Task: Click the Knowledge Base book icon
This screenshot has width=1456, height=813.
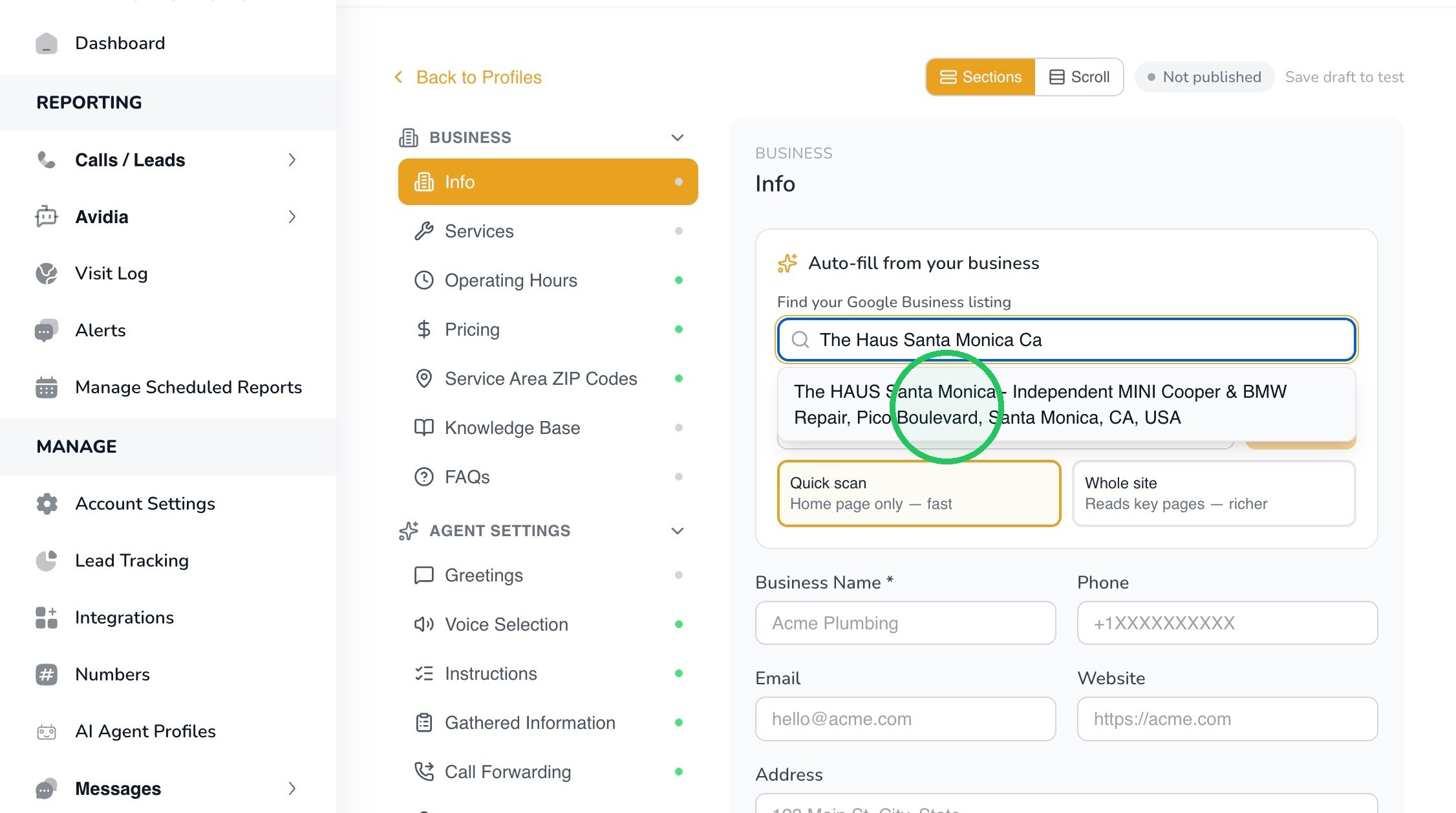Action: (424, 428)
